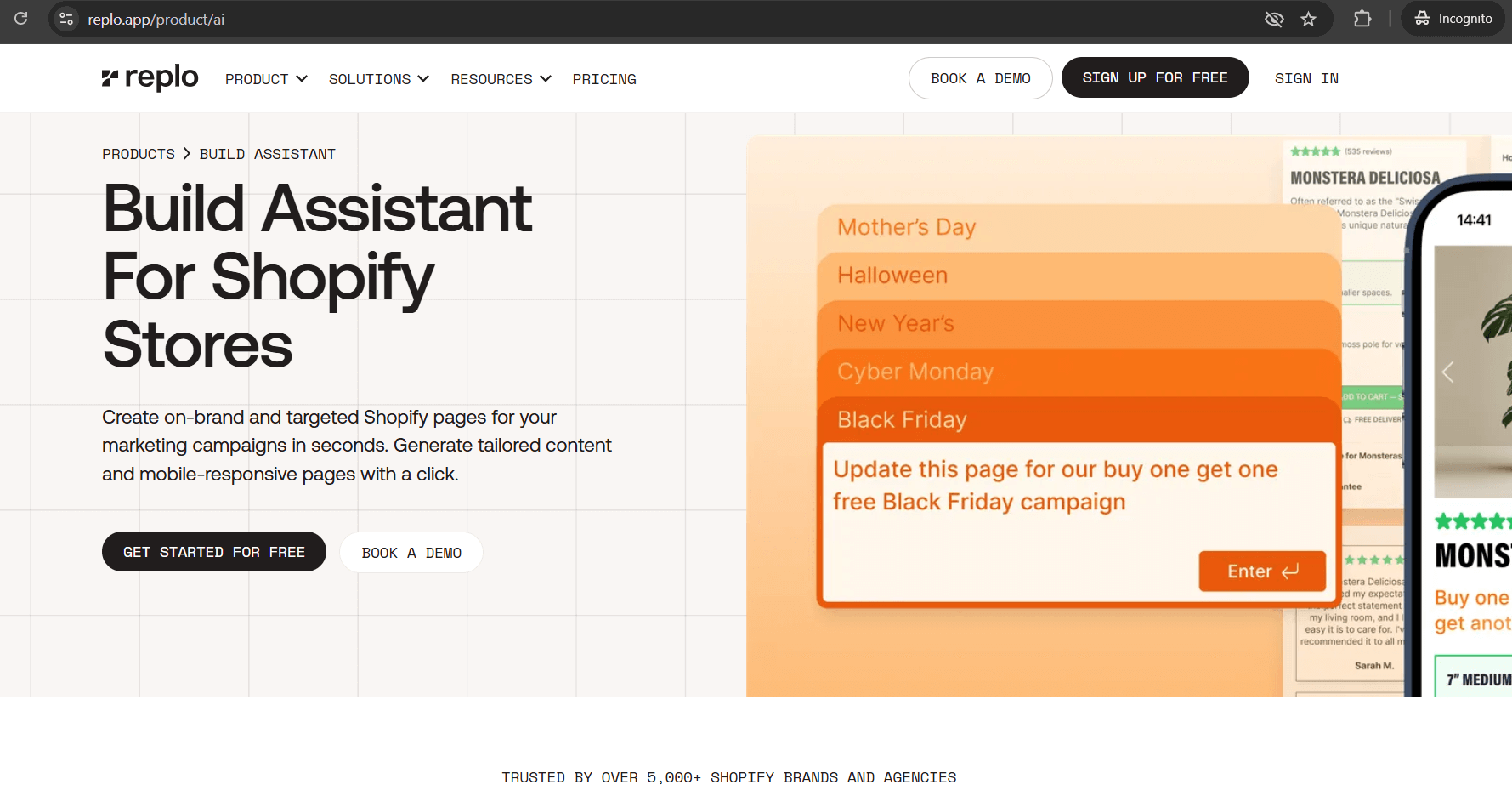Image resolution: width=1512 pixels, height=796 pixels.
Task: Open the browser extensions puzzle icon
Action: [1362, 19]
